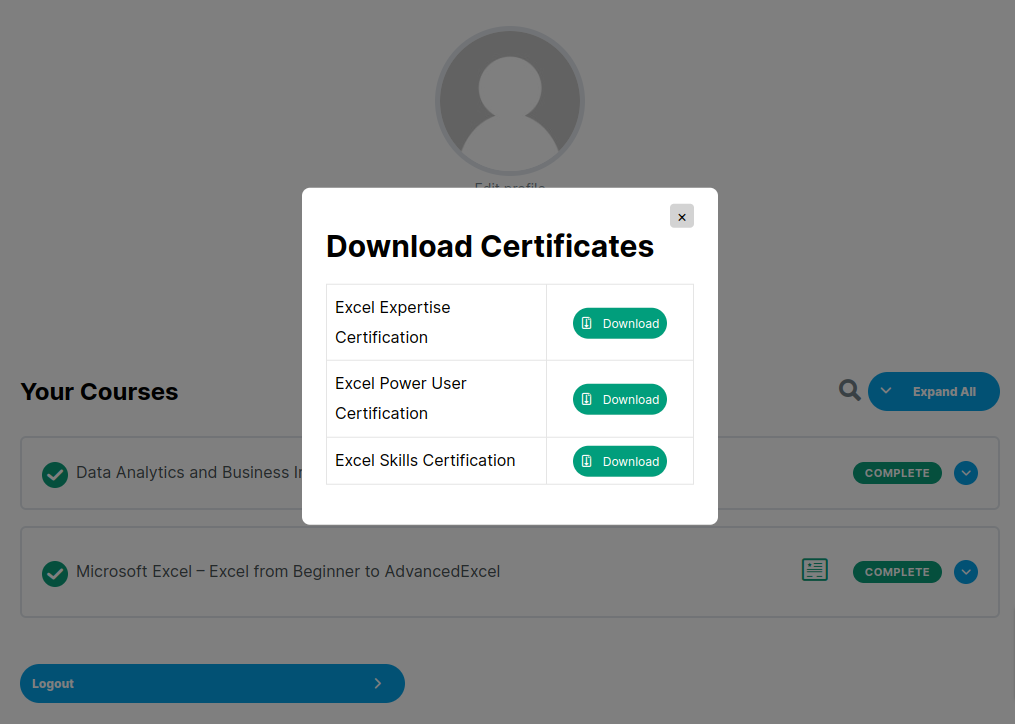
Task: Click green checkmark beside Microsoft Excel course
Action: [55, 573]
